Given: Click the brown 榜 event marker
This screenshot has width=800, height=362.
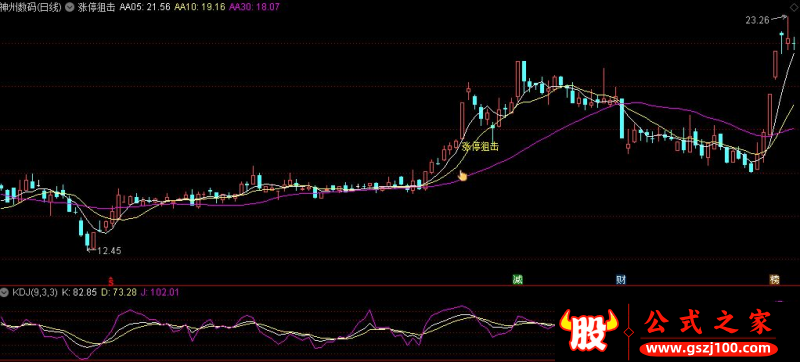Looking at the screenshot, I should pos(775,279).
